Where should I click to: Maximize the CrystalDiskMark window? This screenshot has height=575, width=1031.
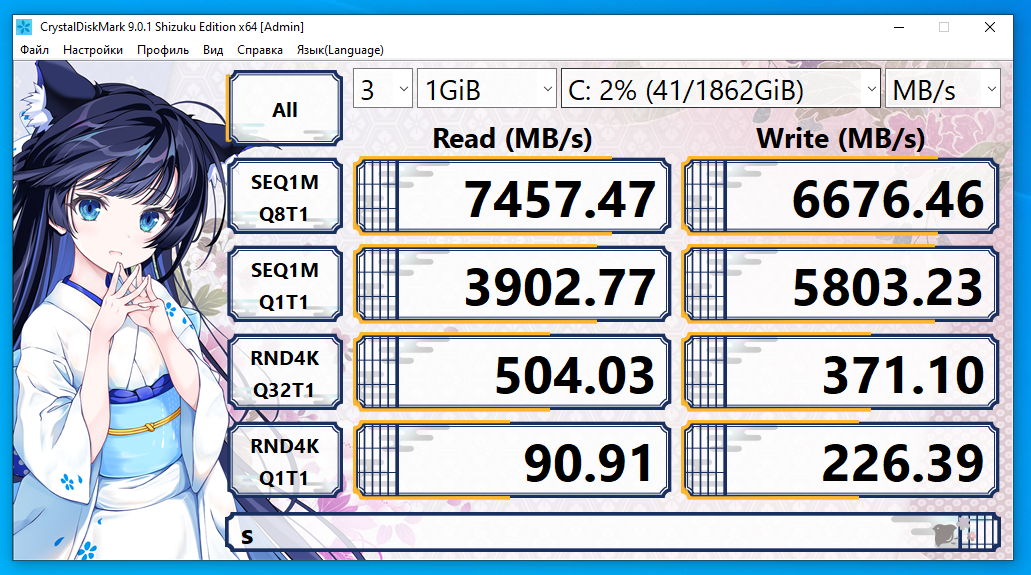[944, 27]
